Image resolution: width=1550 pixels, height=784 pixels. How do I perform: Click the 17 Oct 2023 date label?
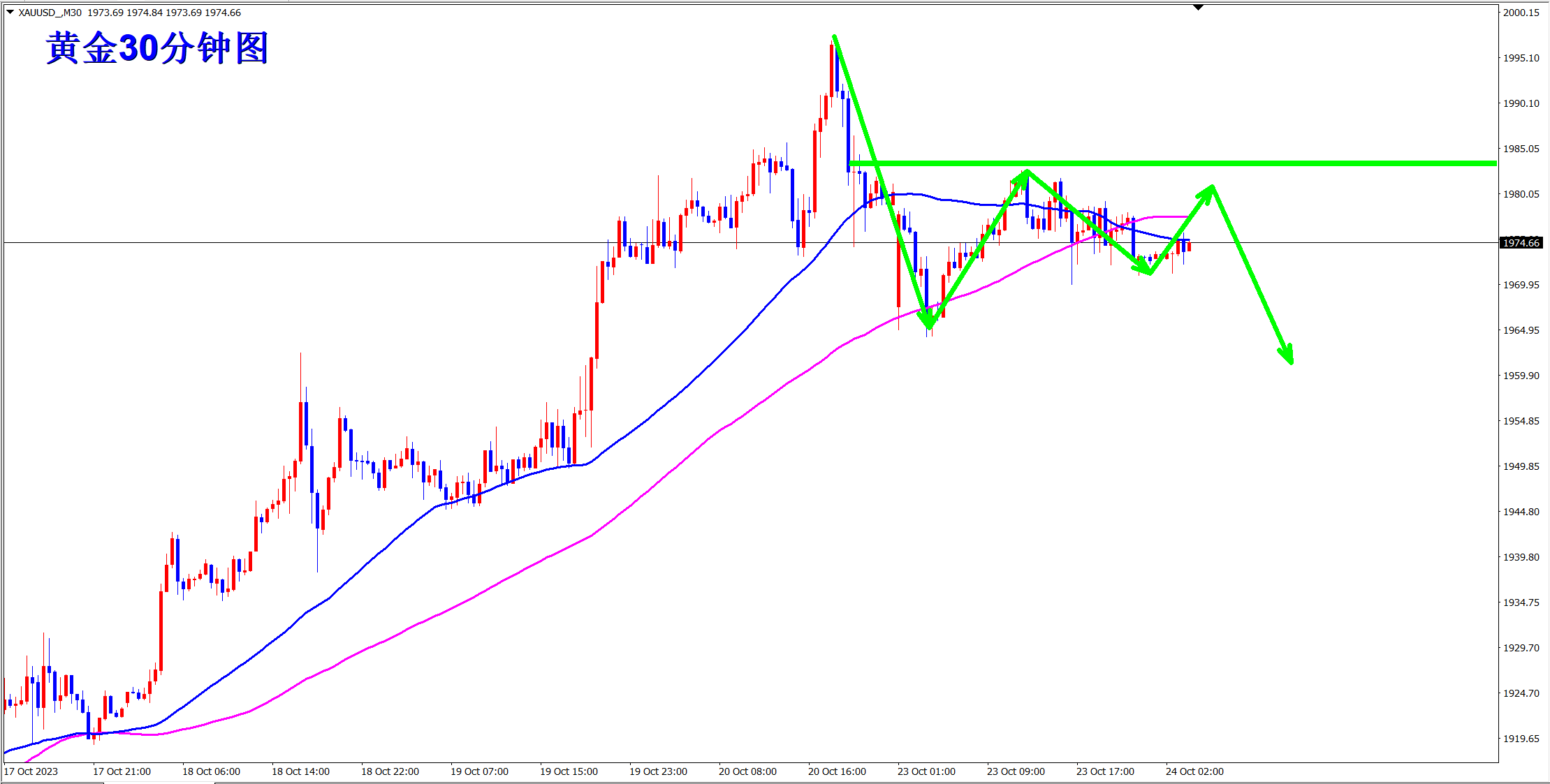click(31, 771)
